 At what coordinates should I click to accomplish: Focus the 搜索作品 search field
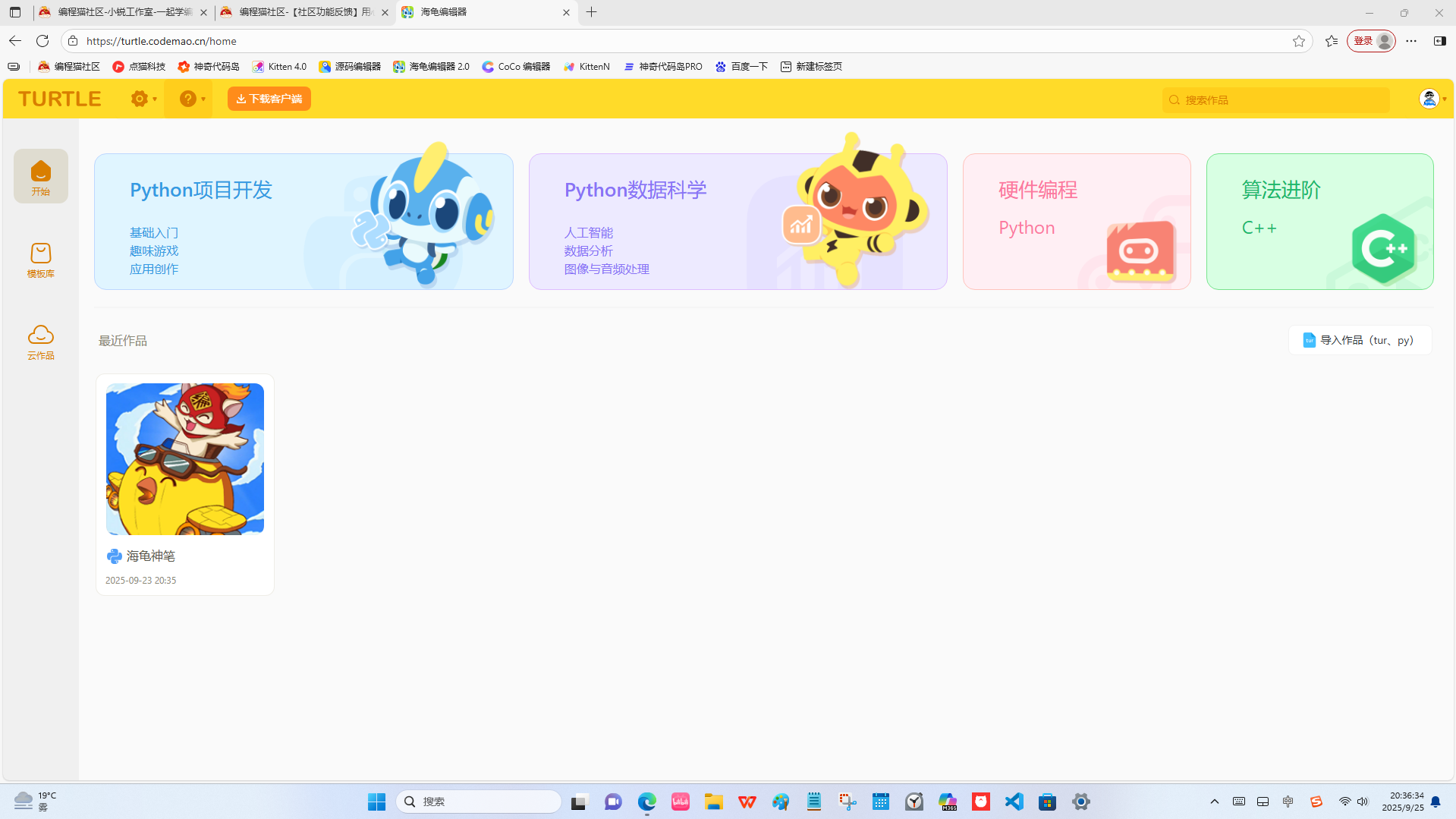point(1276,100)
